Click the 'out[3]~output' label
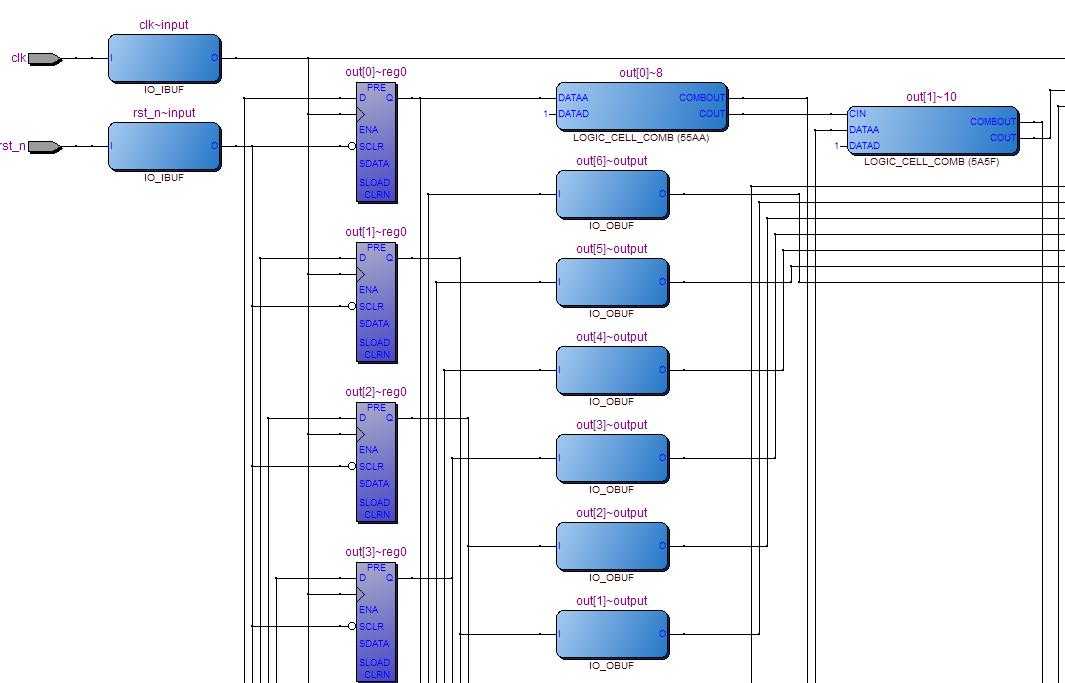 click(611, 425)
